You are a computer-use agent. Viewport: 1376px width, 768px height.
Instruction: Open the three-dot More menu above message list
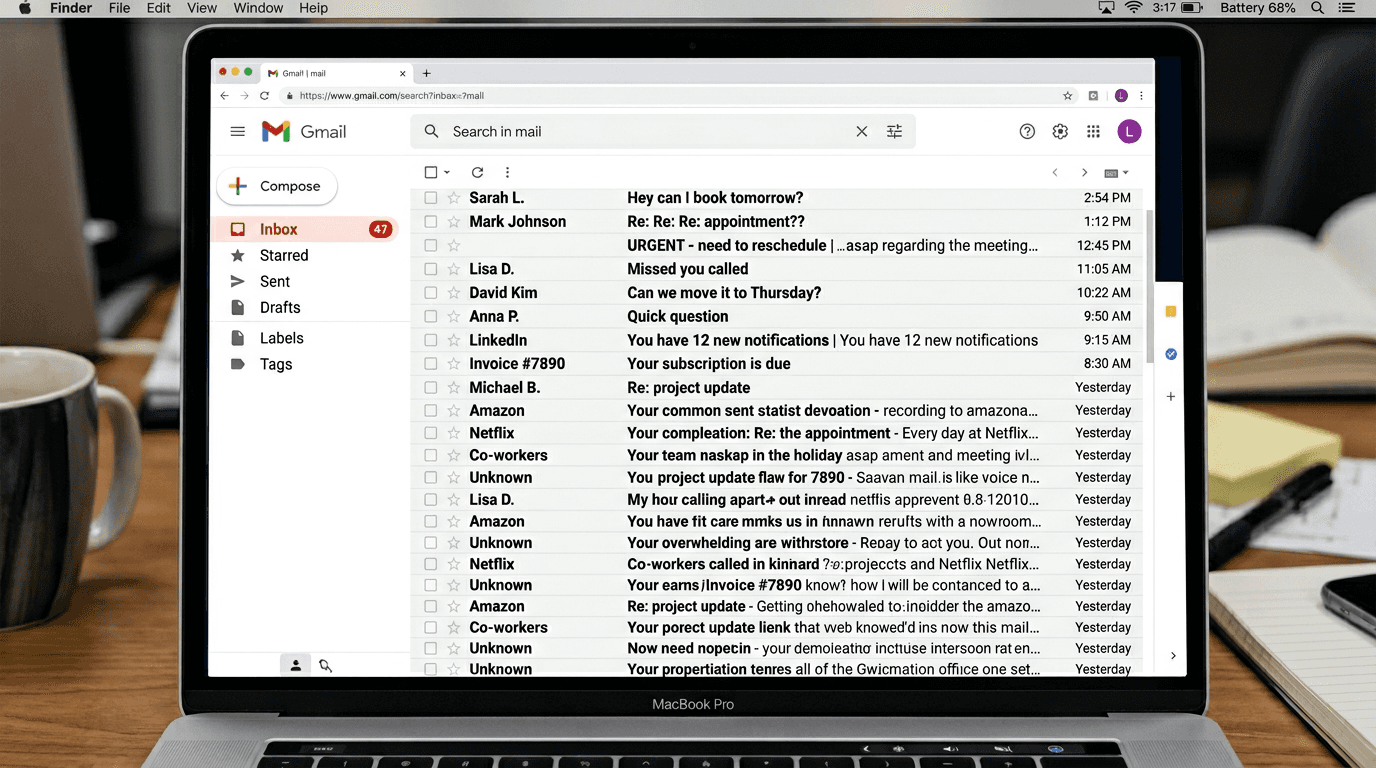coord(507,172)
